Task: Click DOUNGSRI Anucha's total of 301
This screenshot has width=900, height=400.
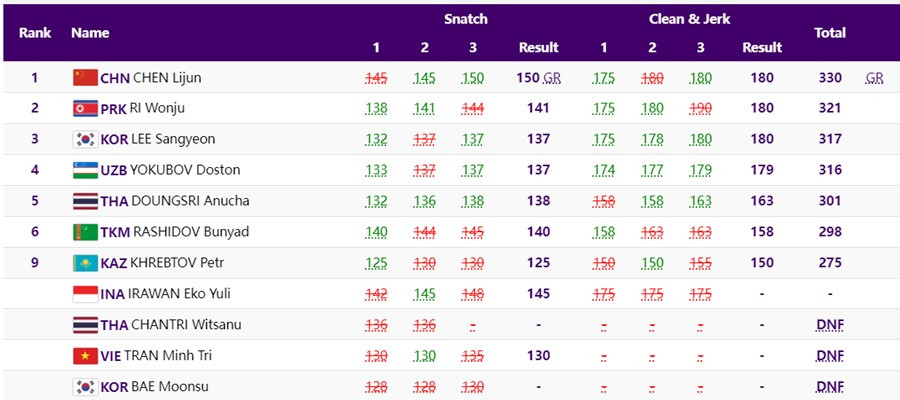Action: [830, 201]
